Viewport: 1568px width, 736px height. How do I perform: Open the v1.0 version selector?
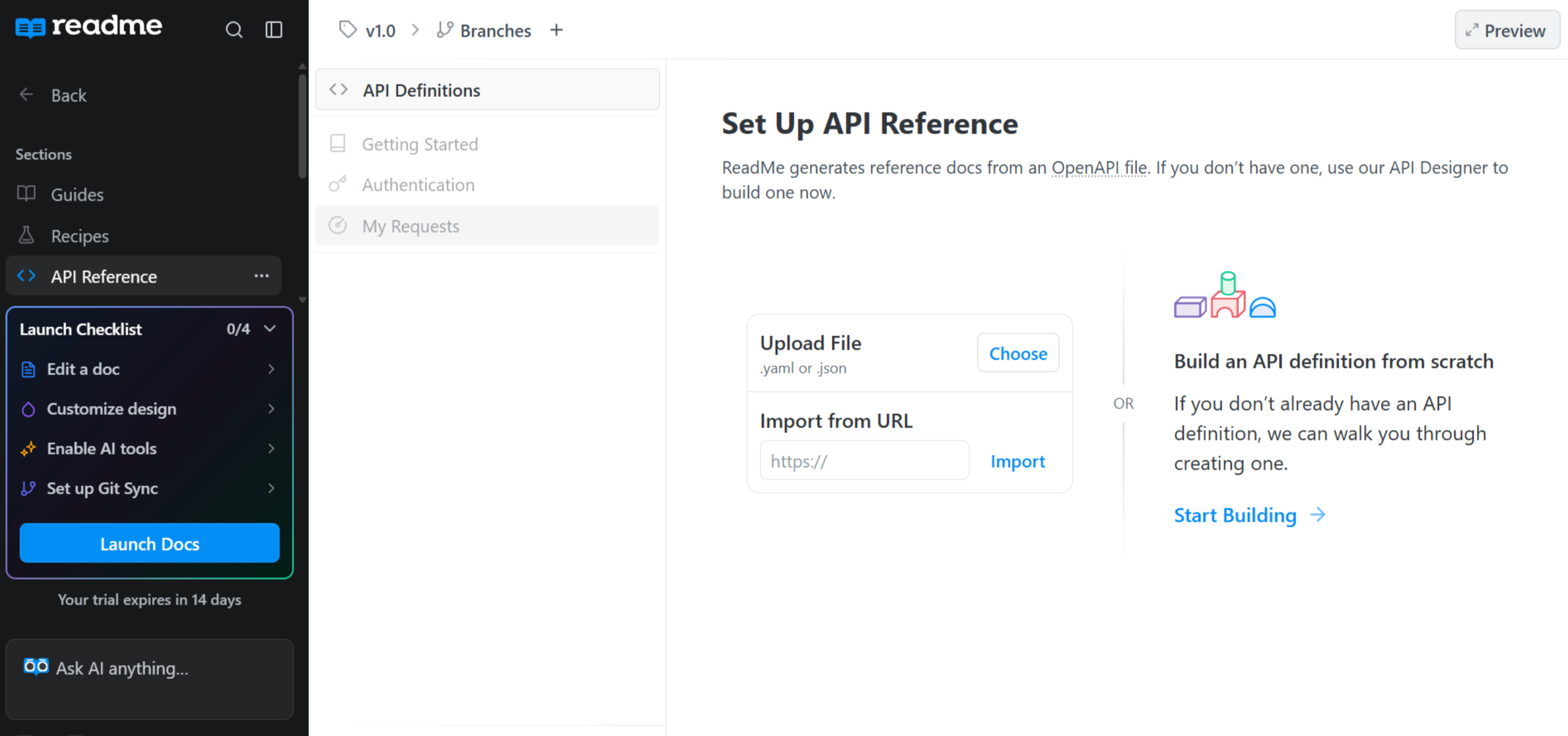click(368, 30)
